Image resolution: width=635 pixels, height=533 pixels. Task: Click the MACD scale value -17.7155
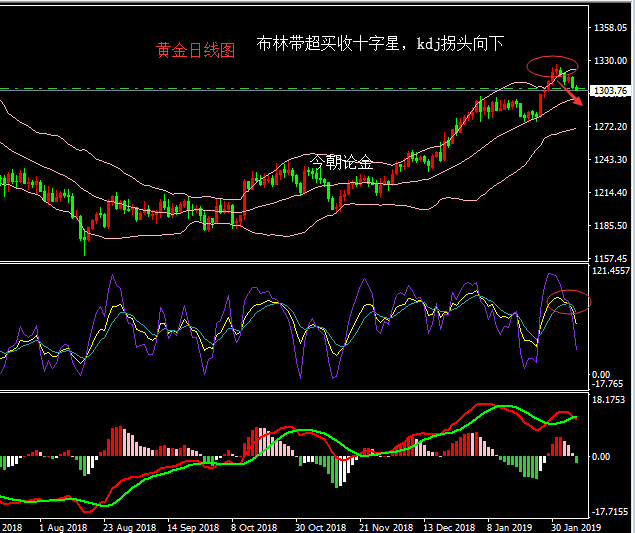(x=611, y=512)
